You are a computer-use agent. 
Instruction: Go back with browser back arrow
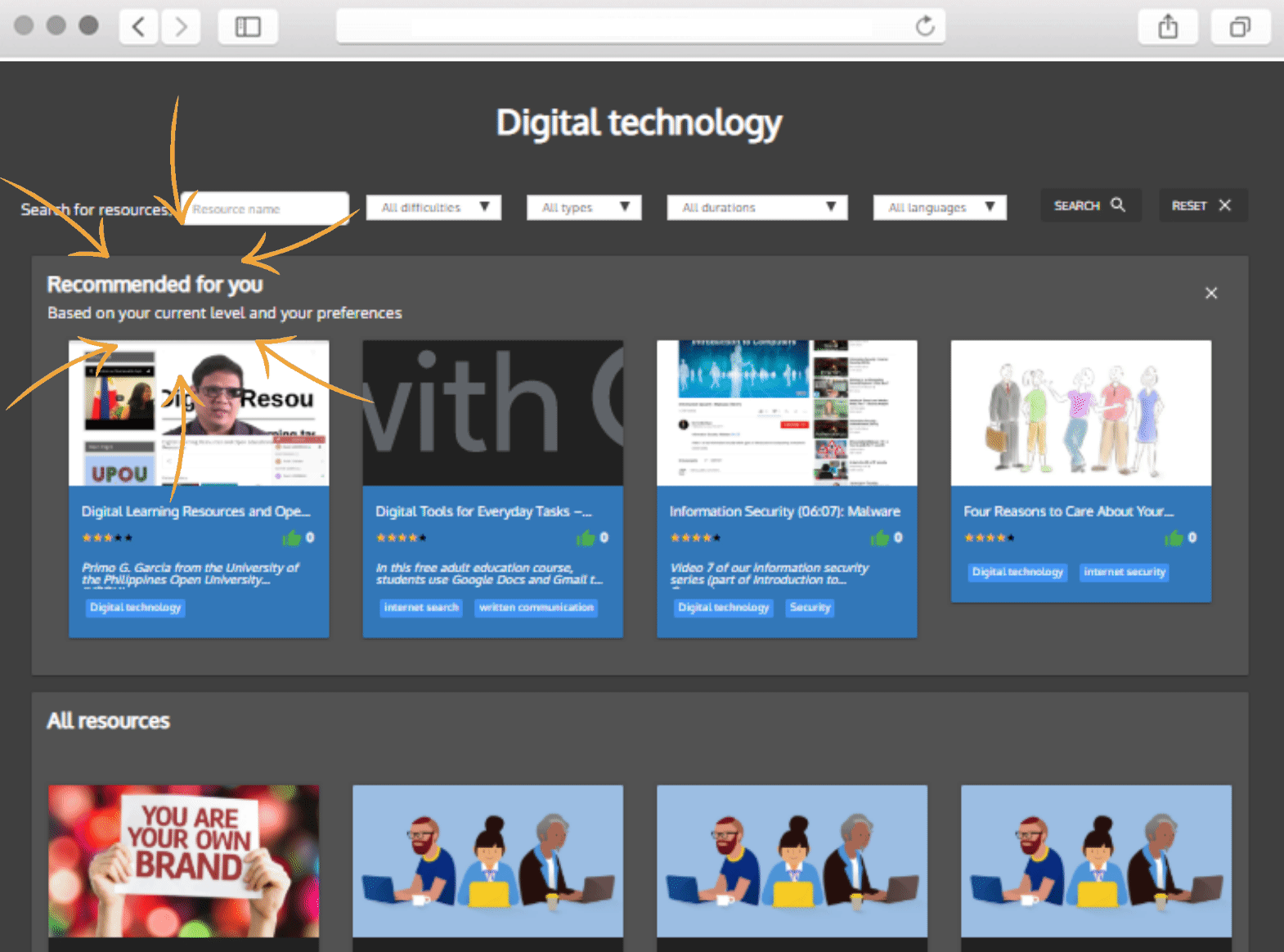[x=139, y=27]
